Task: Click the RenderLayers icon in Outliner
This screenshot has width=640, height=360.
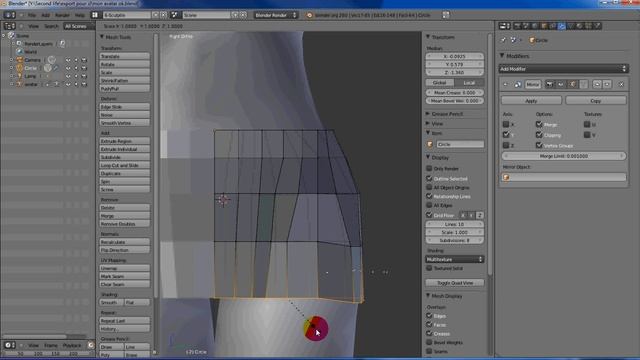Action: tap(19, 44)
